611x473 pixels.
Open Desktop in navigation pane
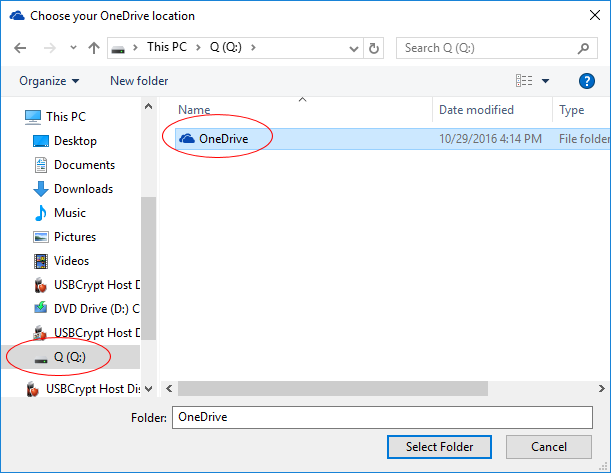[x=75, y=141]
